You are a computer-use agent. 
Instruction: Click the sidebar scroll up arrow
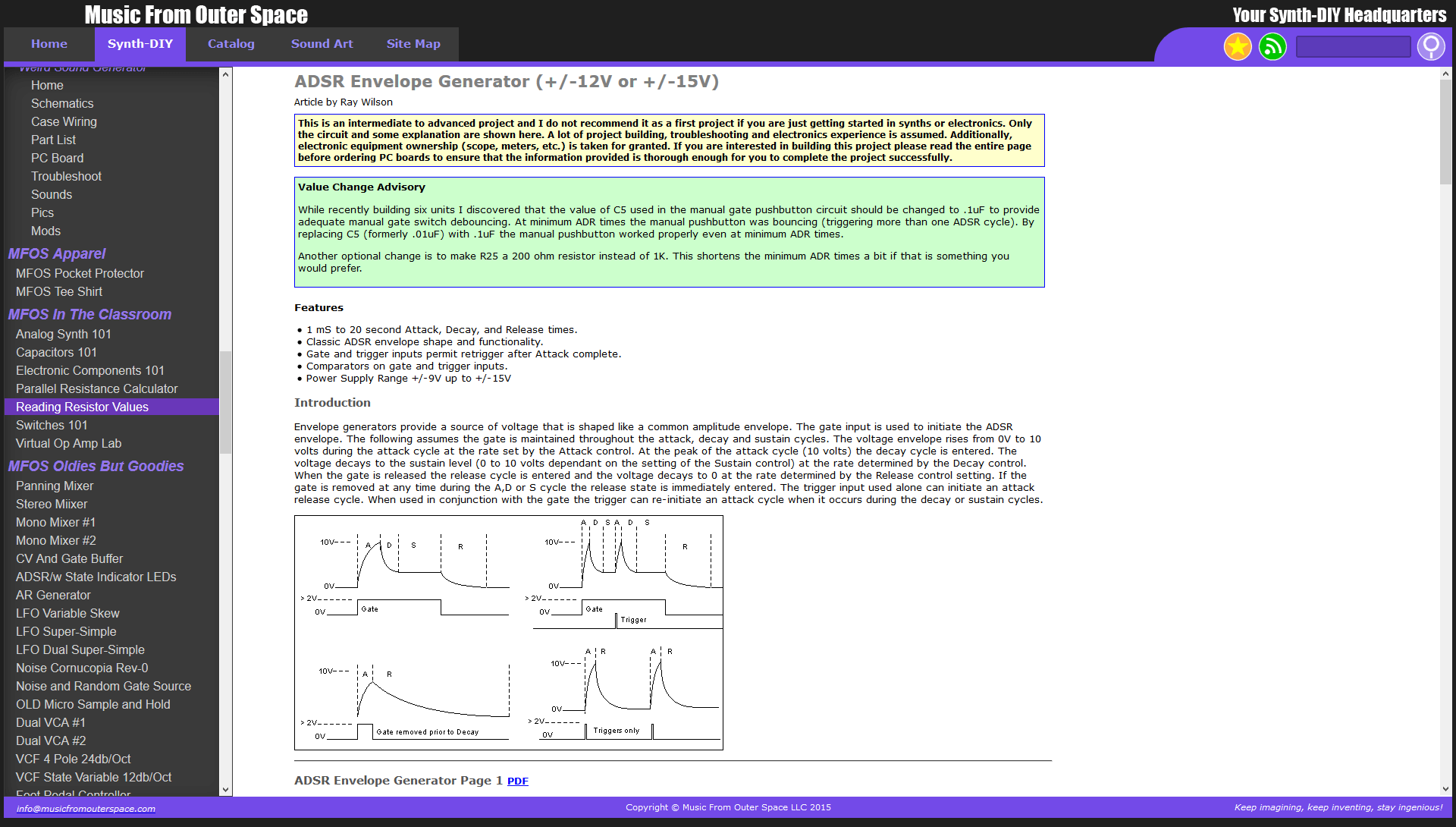225,74
